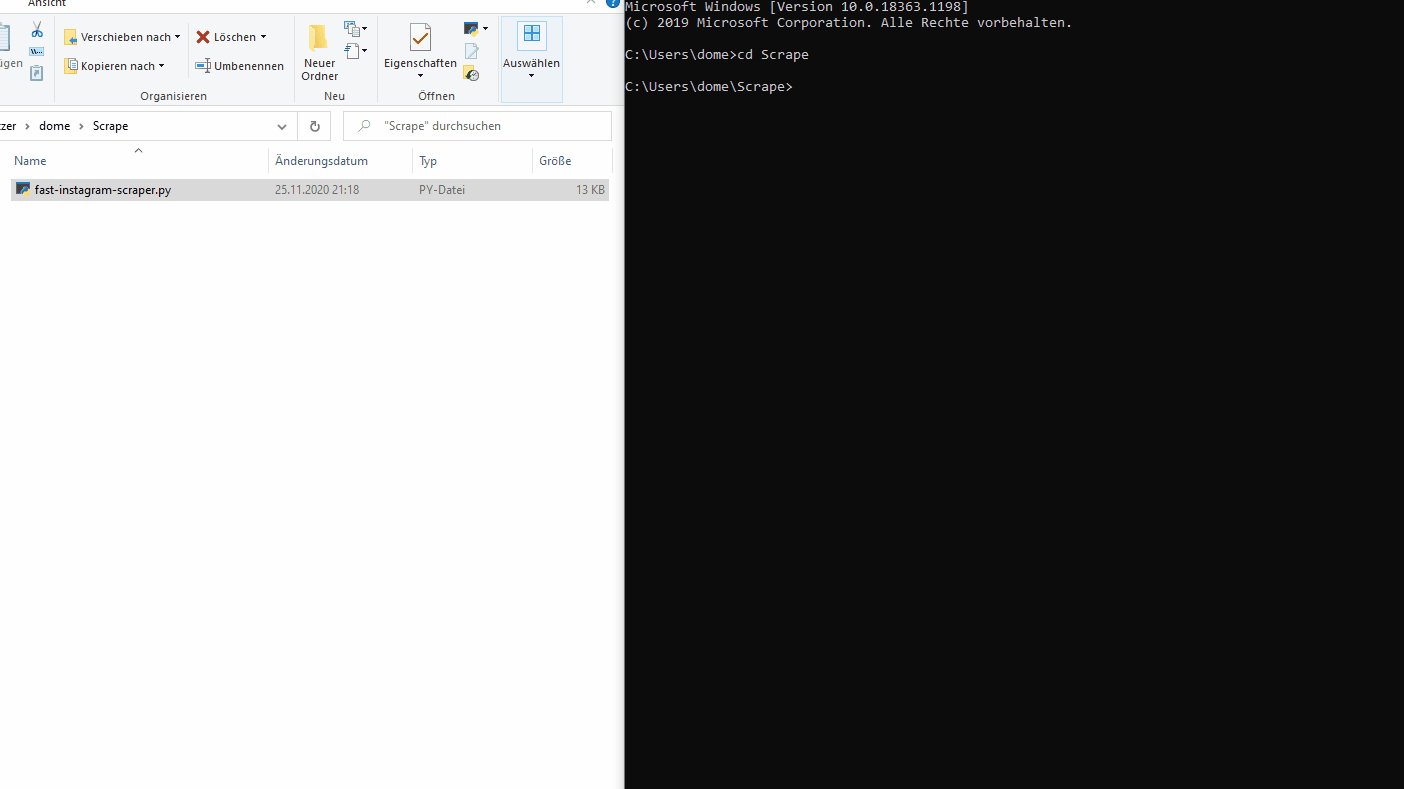Sort by the Änderungsdatum column header
1404x789 pixels.
tap(340, 161)
